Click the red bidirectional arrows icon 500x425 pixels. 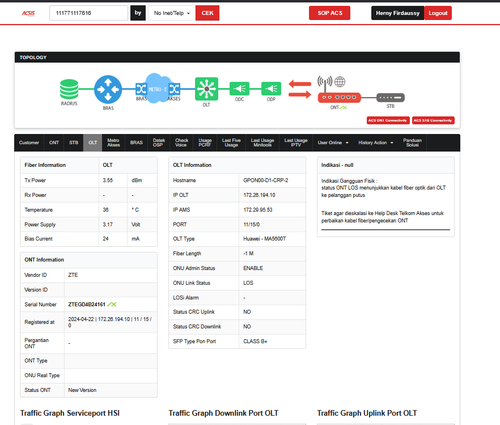point(300,89)
